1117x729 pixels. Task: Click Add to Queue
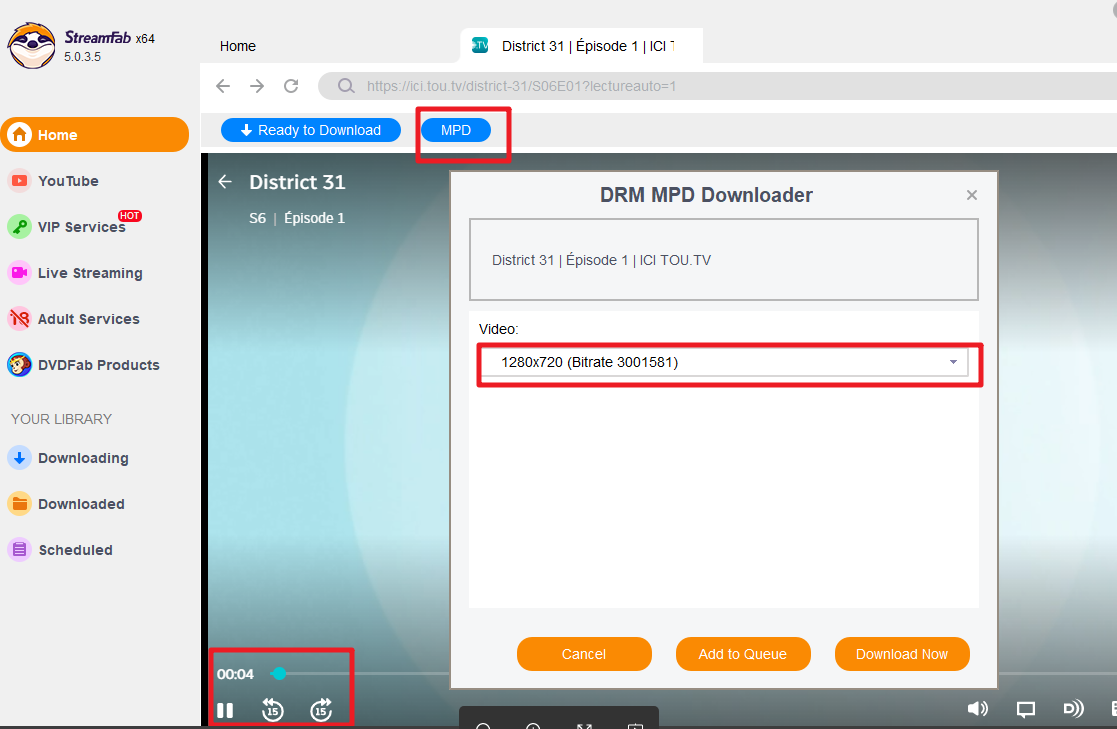(743, 654)
